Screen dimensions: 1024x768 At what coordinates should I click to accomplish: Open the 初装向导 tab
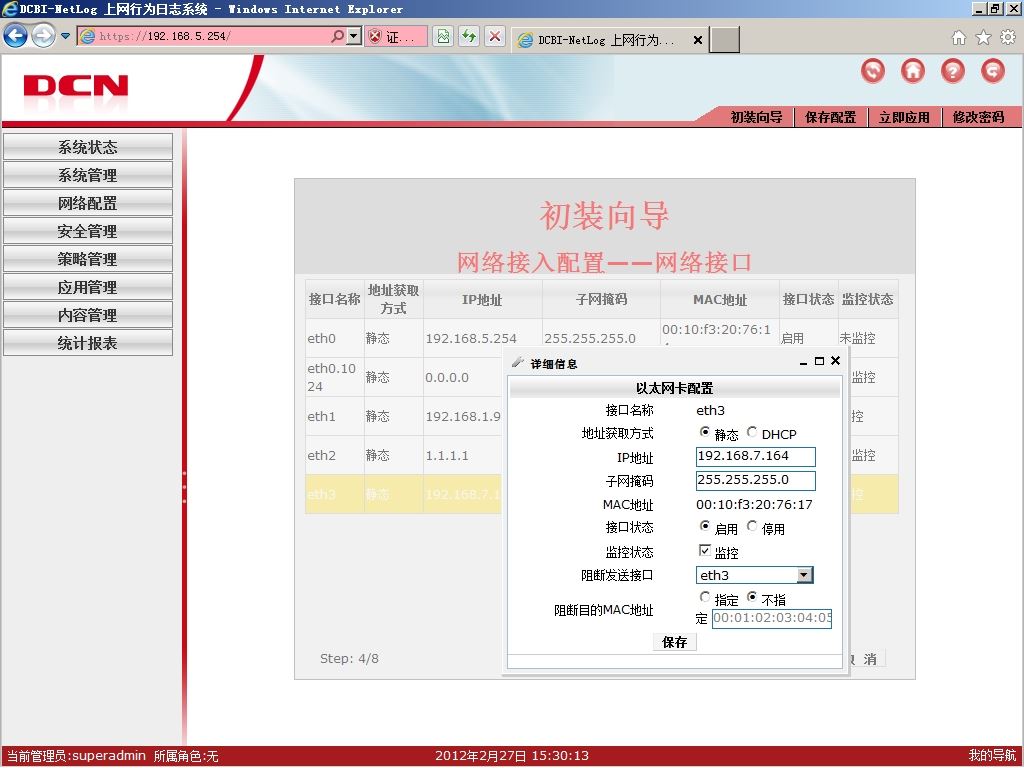[x=756, y=117]
